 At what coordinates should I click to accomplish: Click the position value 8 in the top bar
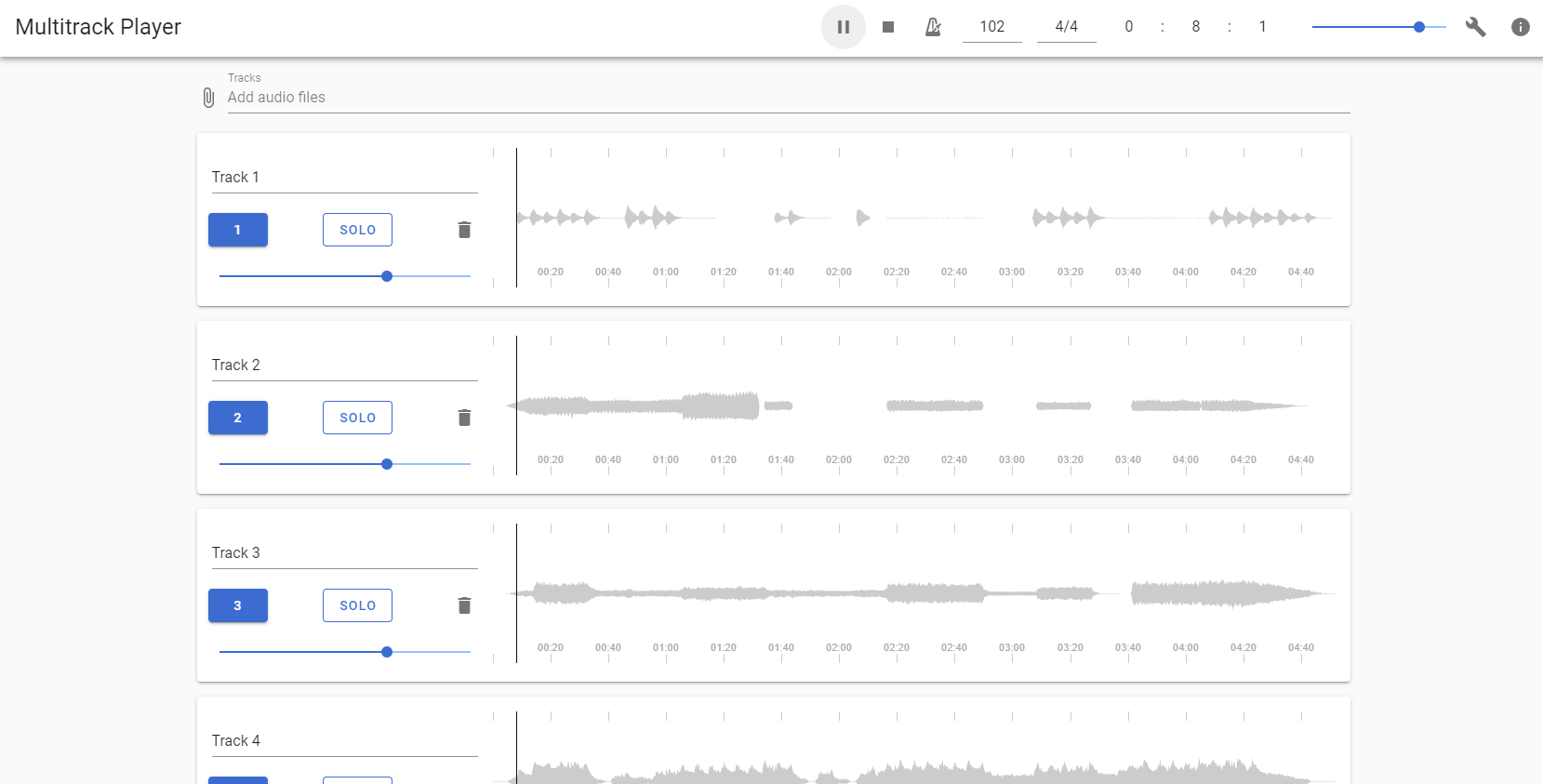[1195, 27]
